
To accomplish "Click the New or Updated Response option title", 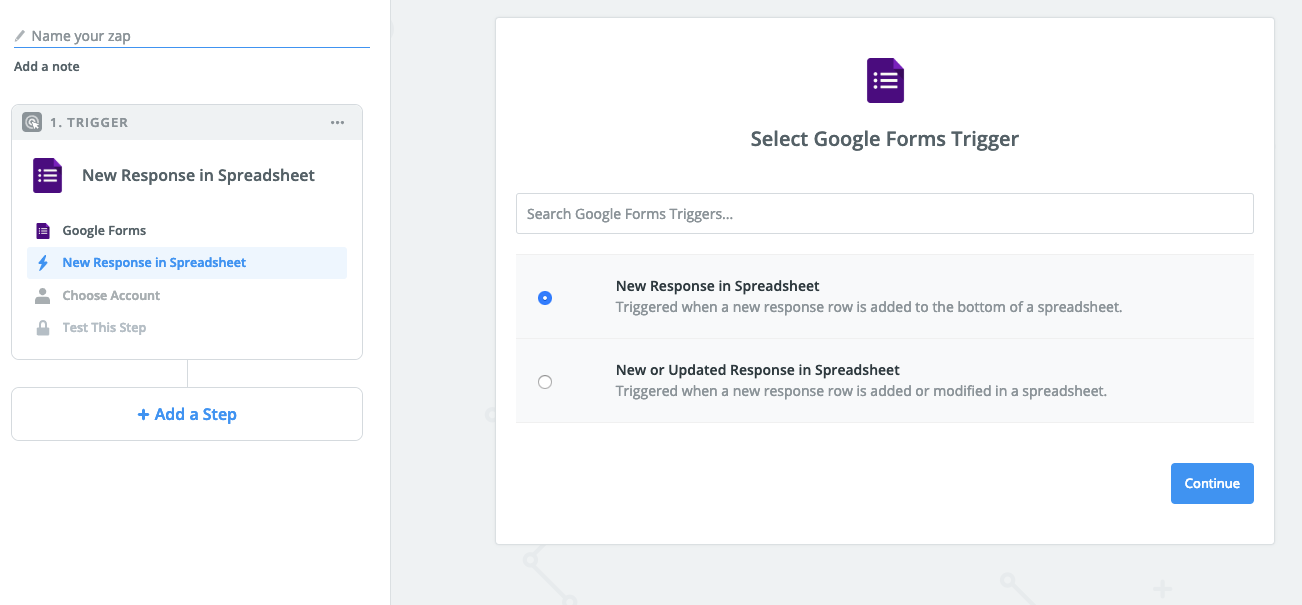I will coord(758,370).
